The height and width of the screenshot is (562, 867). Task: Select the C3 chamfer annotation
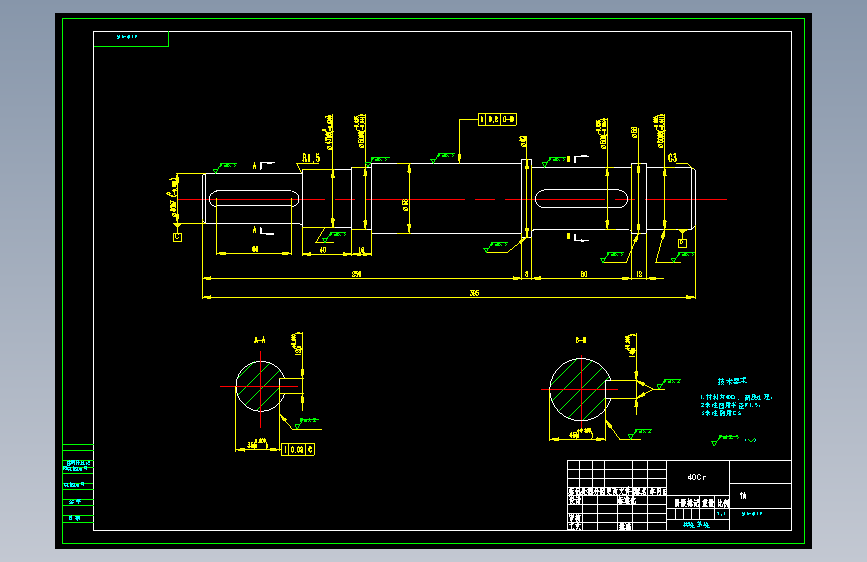tap(672, 158)
